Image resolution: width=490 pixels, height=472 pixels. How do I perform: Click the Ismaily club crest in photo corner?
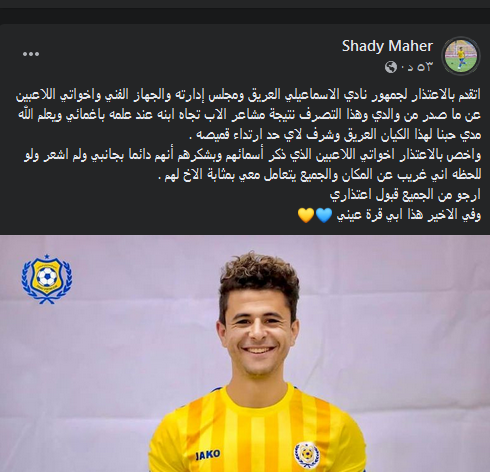47,279
